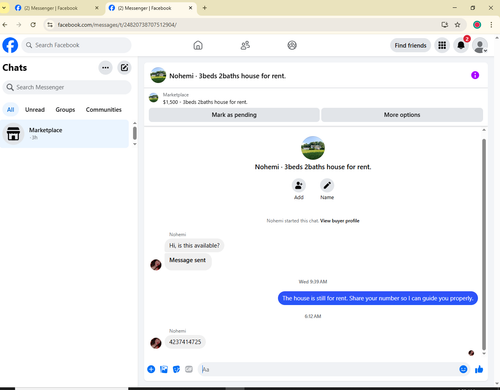The height and width of the screenshot is (390, 500).
Task: Click the install app icon in the address bar
Action: point(445,25)
